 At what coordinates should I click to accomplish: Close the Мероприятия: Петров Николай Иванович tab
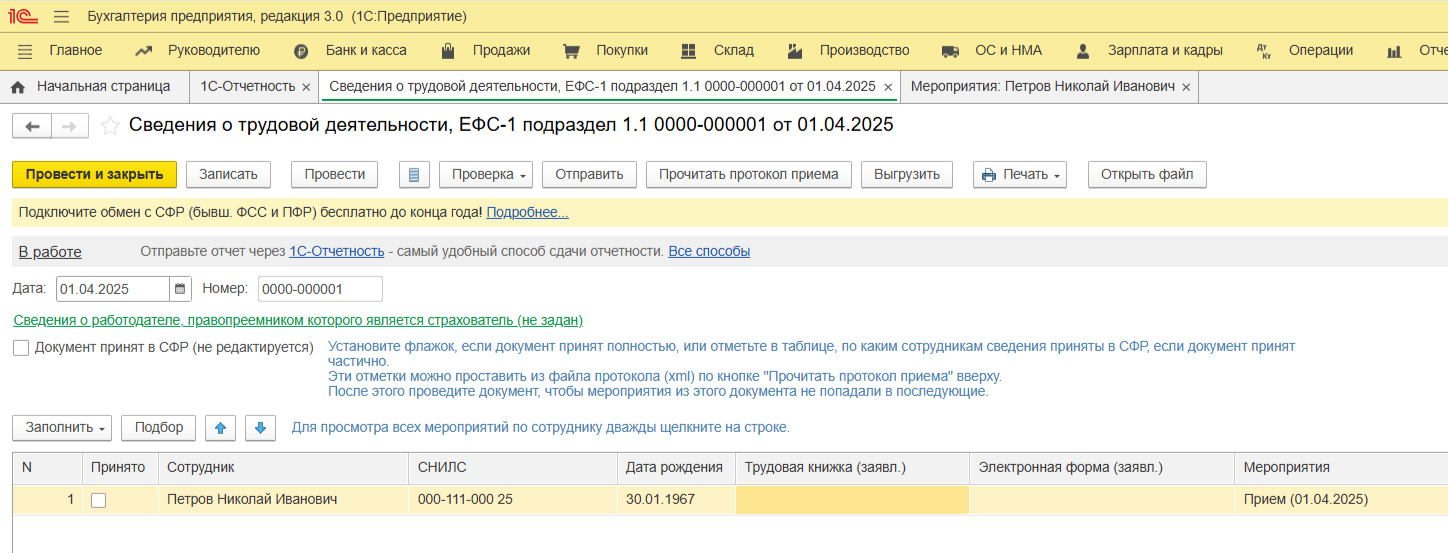coord(1186,87)
